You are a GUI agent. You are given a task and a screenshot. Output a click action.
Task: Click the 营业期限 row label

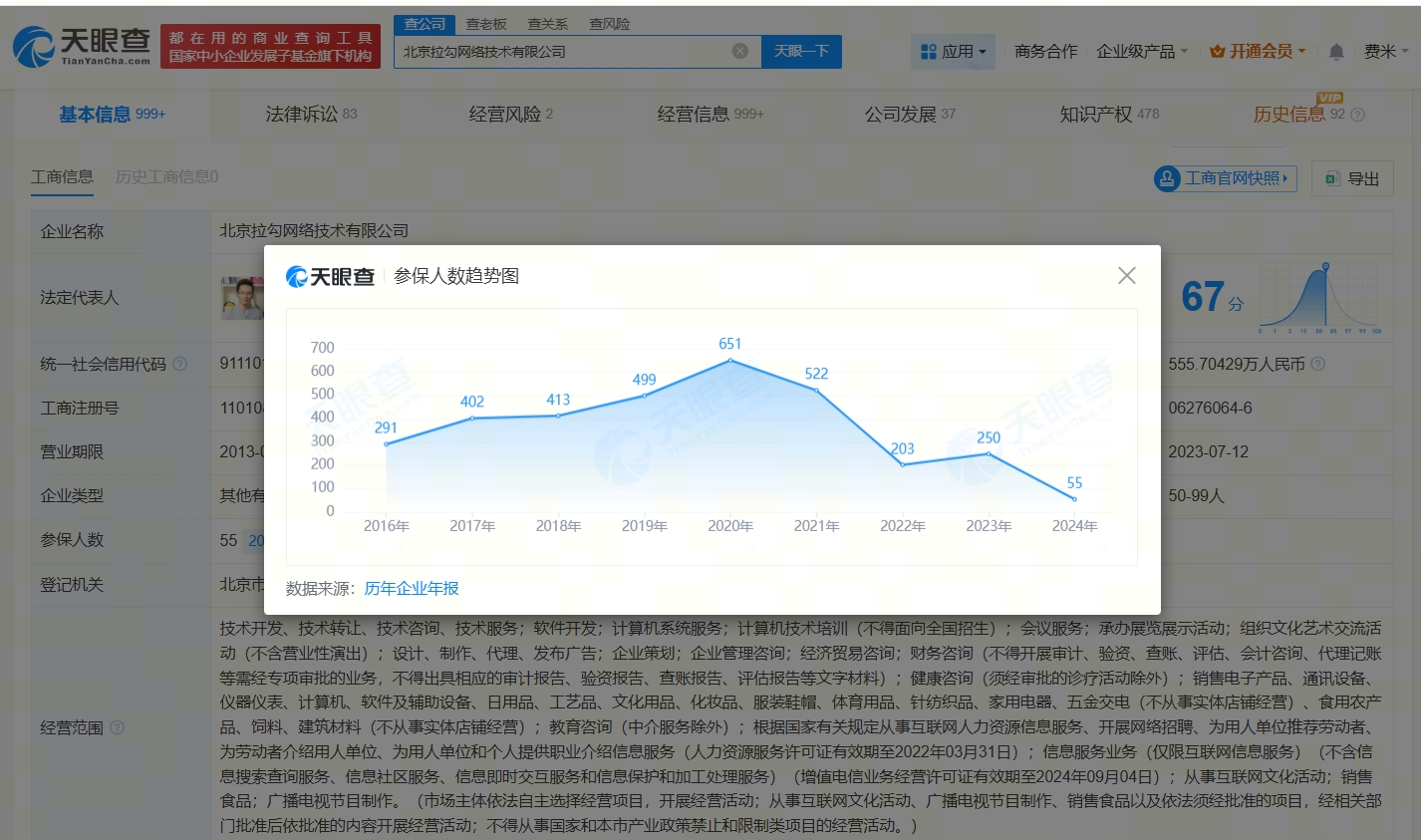pyautogui.click(x=72, y=451)
